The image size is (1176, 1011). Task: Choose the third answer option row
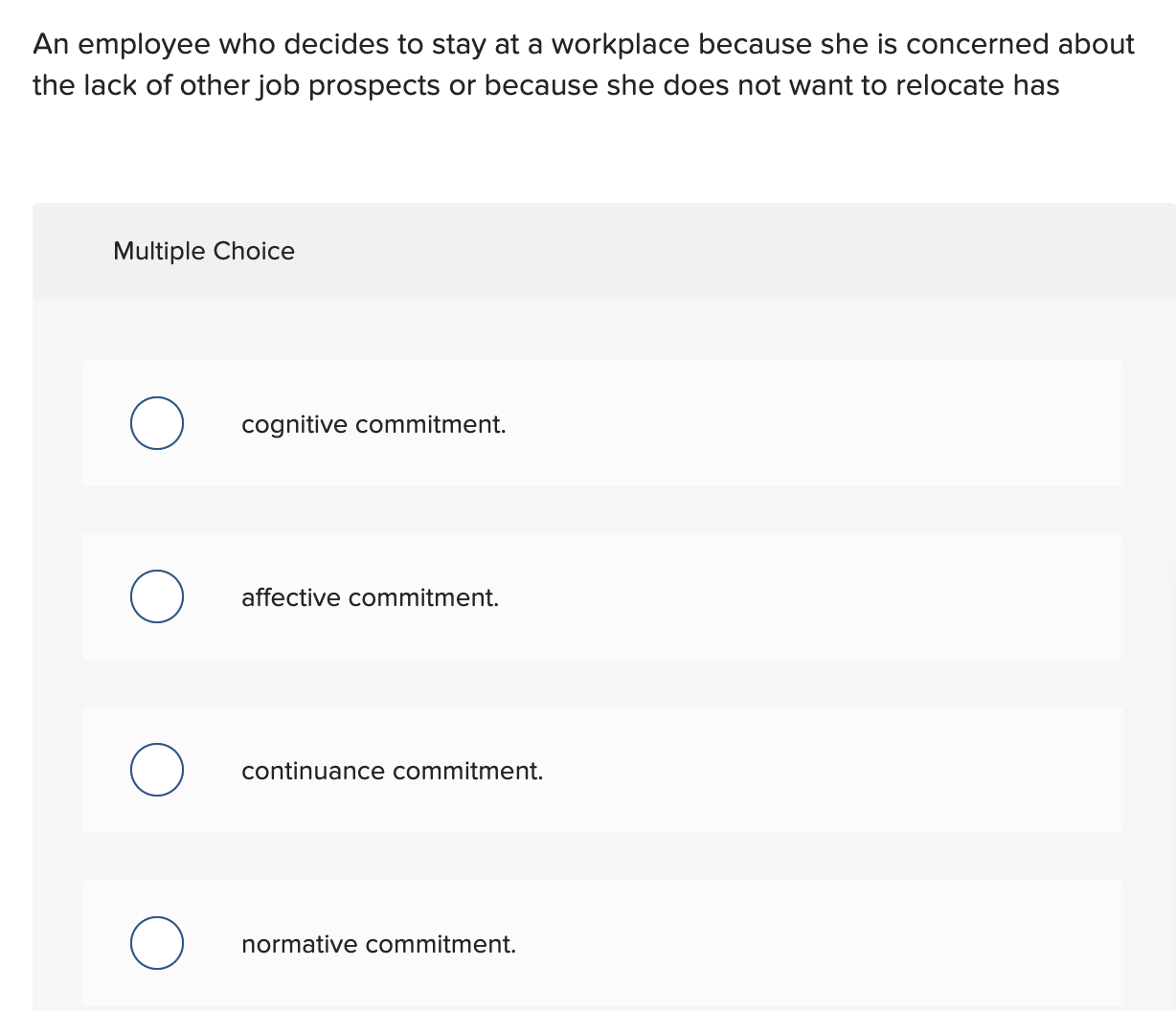(602, 770)
